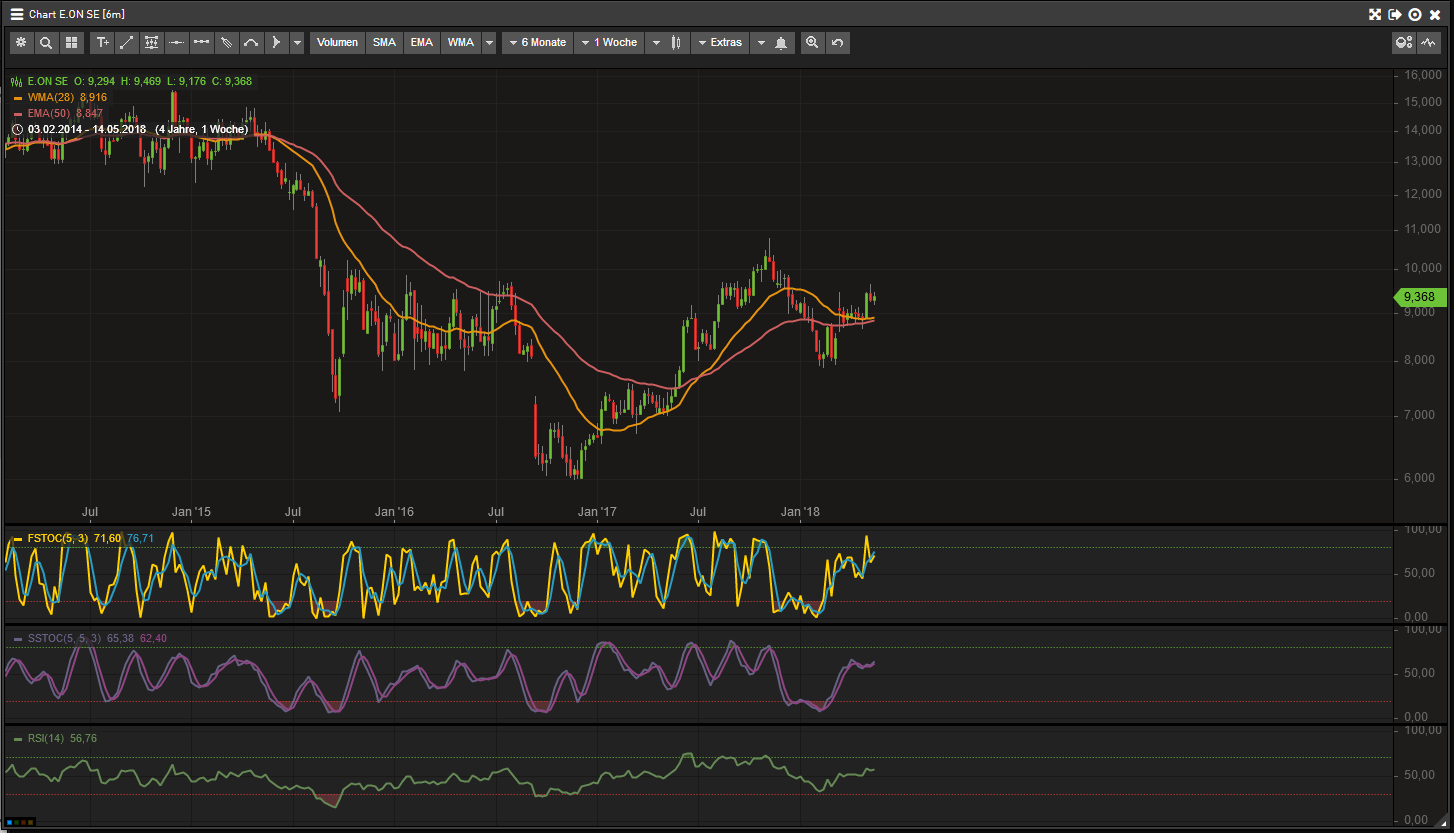Toggle the SMA indicator
Image resolution: width=1454 pixels, height=833 pixels.
point(384,43)
